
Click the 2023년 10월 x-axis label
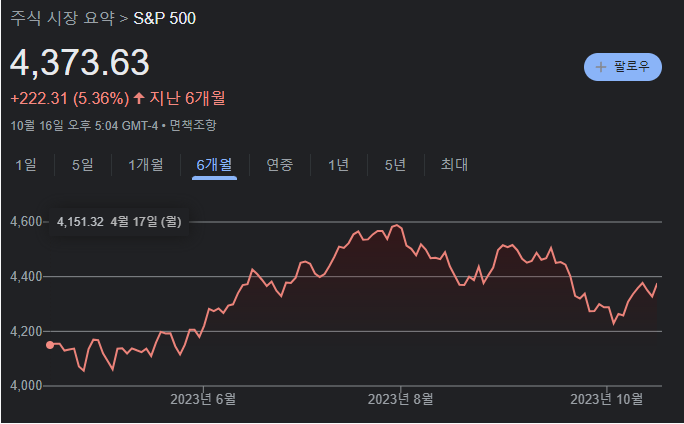click(607, 399)
